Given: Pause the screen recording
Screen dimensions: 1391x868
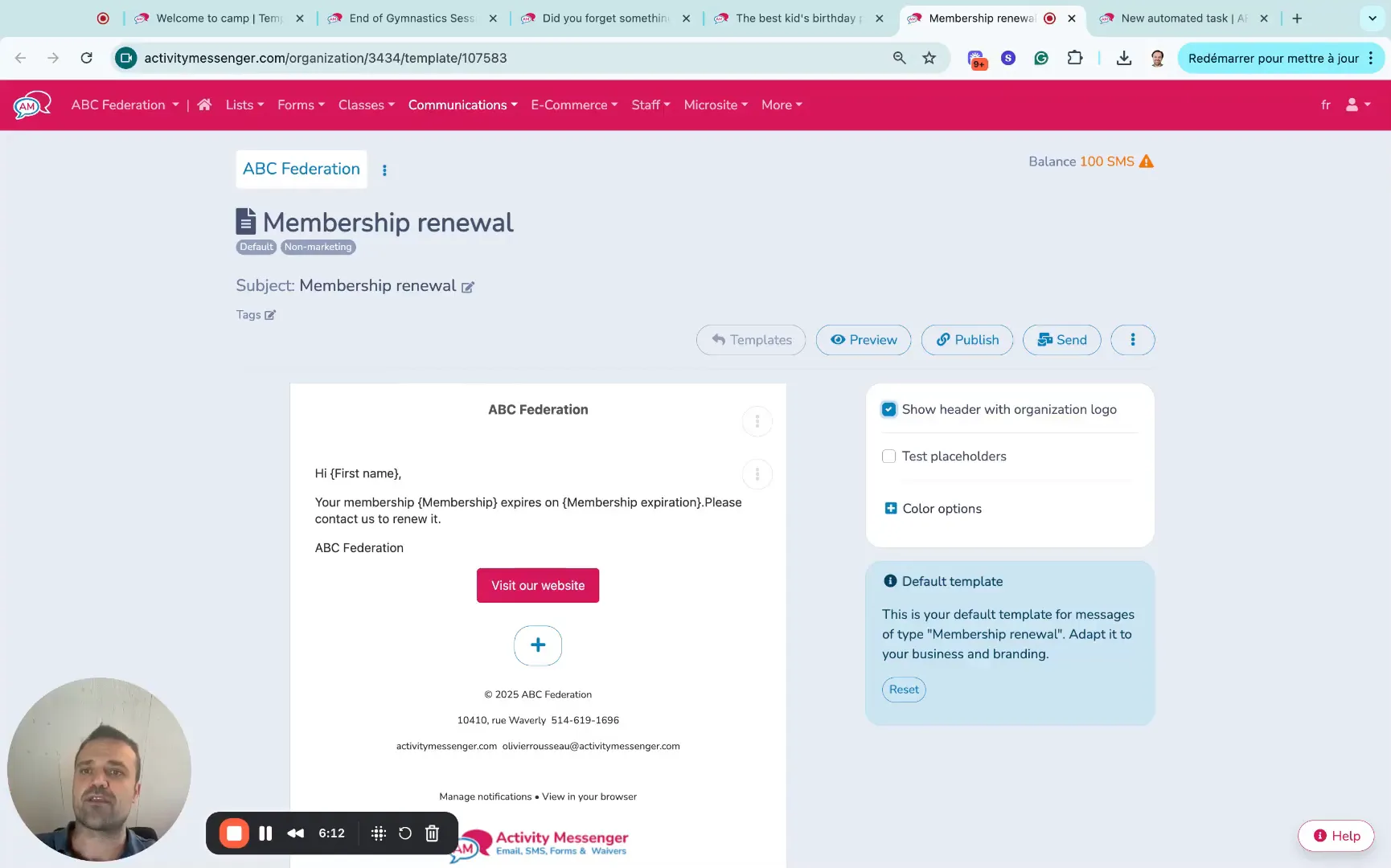Looking at the screenshot, I should point(265,833).
